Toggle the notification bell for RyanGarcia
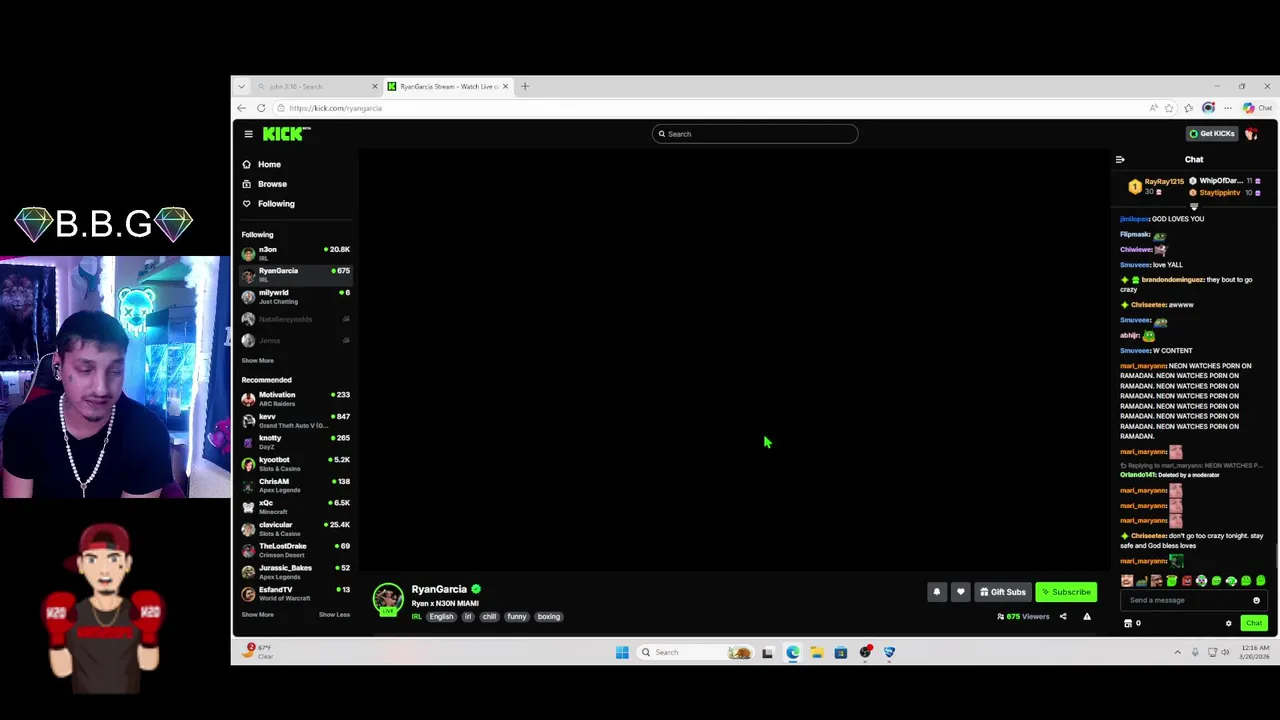Viewport: 1280px width, 720px height. point(937,592)
